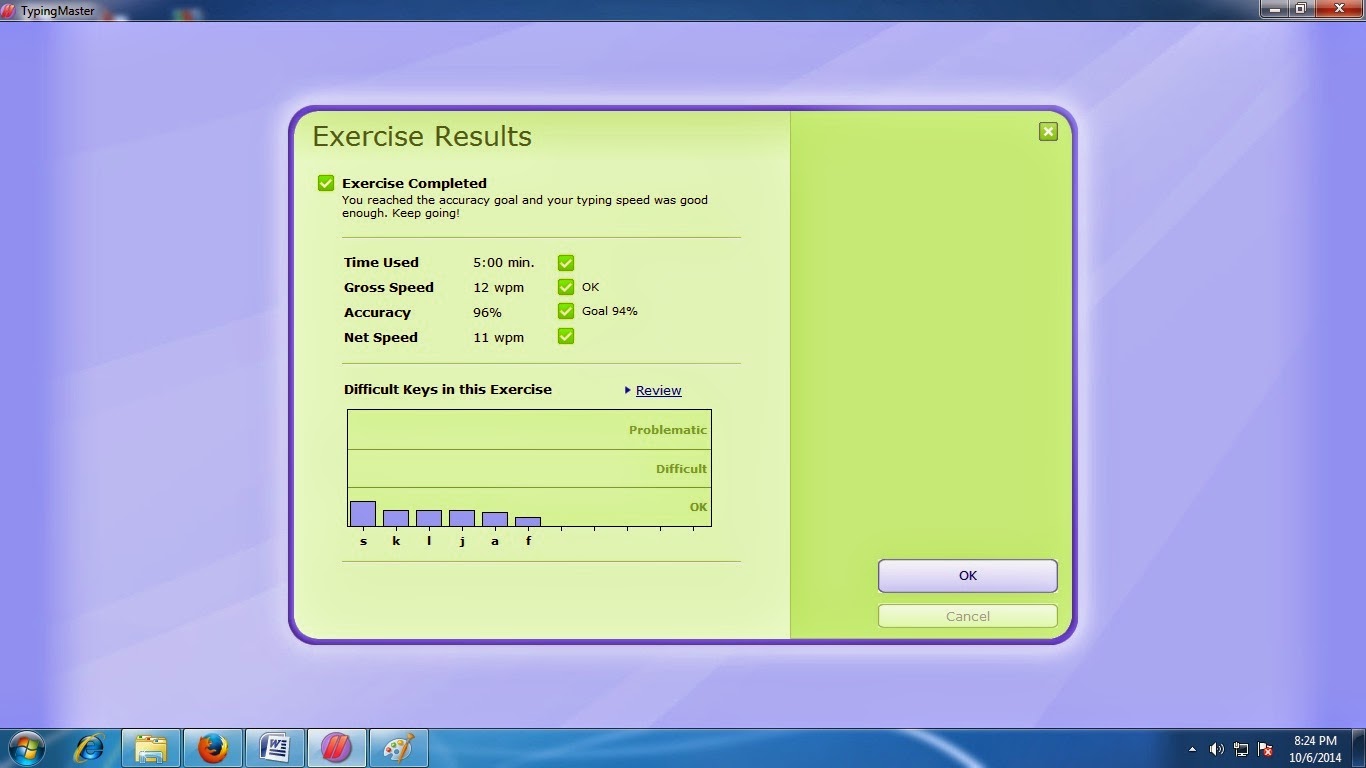Click the checkmark next to Net Speed
The image size is (1366, 768).
566,336
